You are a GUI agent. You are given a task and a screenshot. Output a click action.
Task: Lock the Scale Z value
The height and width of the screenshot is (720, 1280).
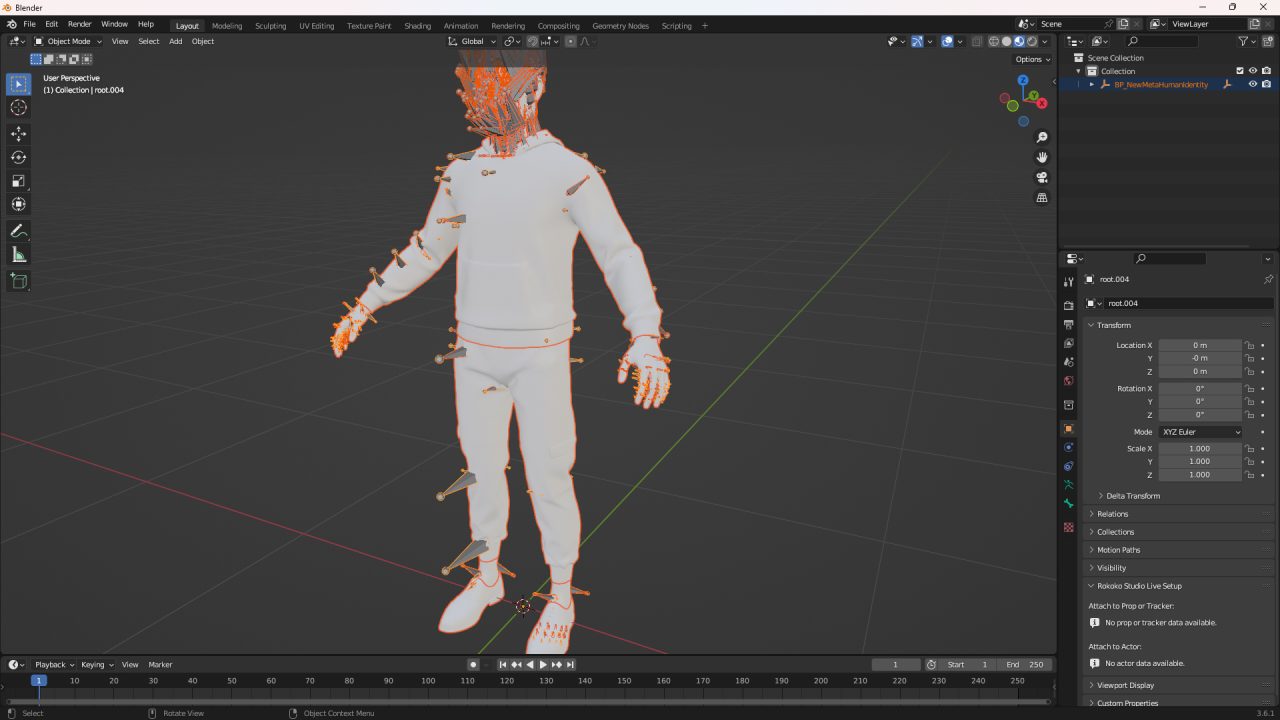pyautogui.click(x=1249, y=475)
